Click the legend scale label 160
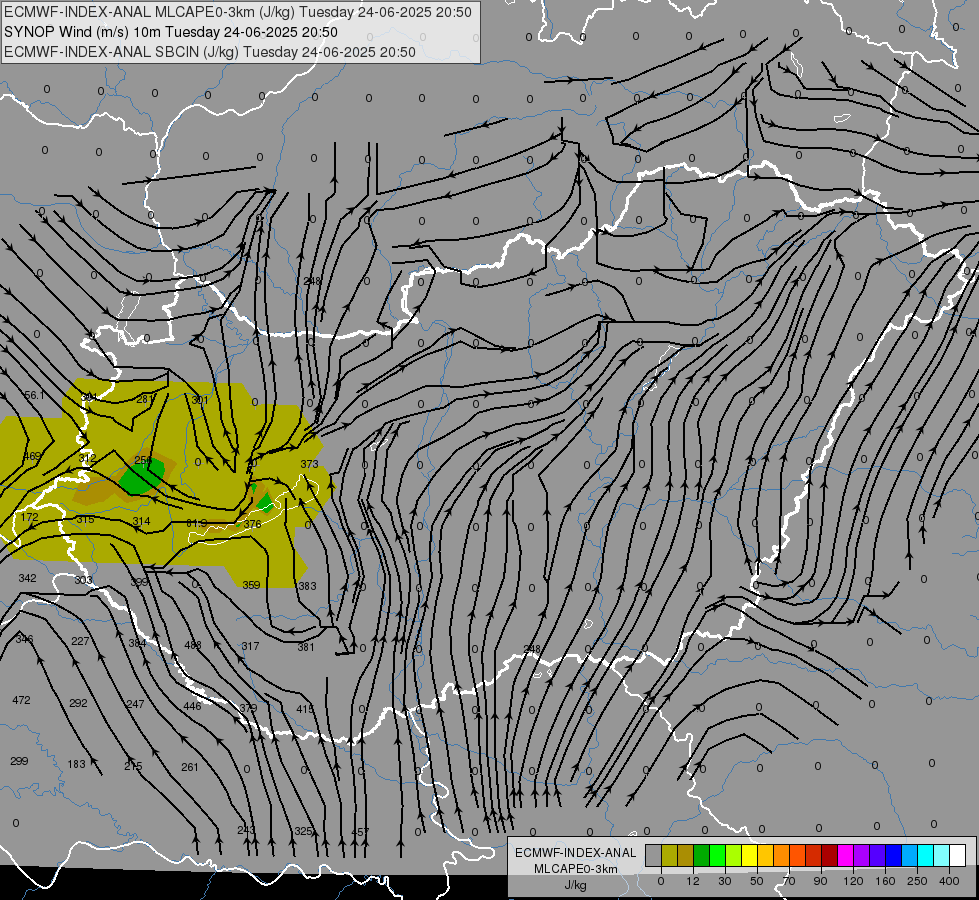Viewport: 979px width, 900px height. (x=885, y=881)
